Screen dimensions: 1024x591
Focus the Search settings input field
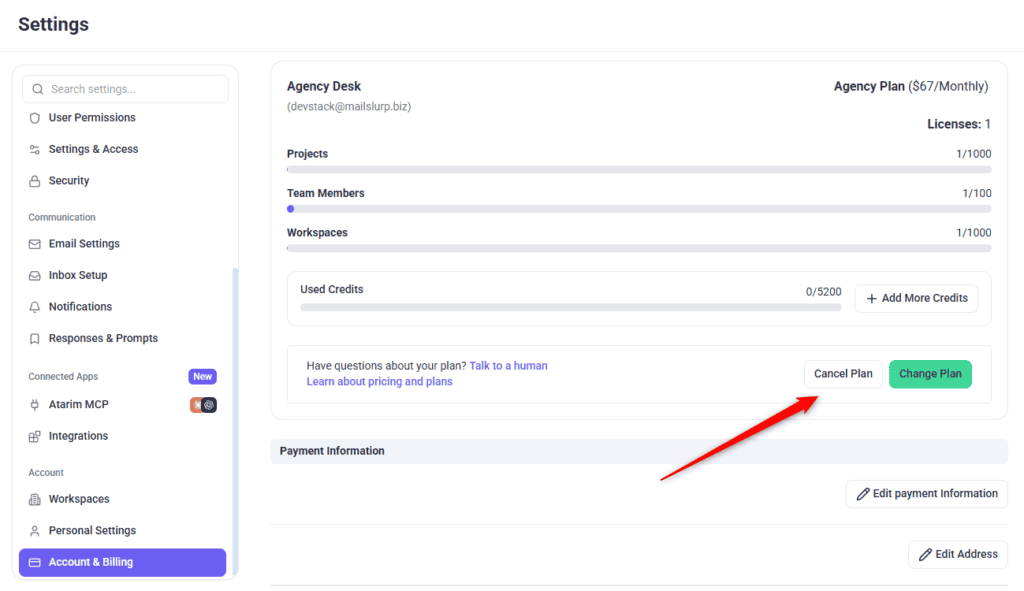[x=125, y=89]
